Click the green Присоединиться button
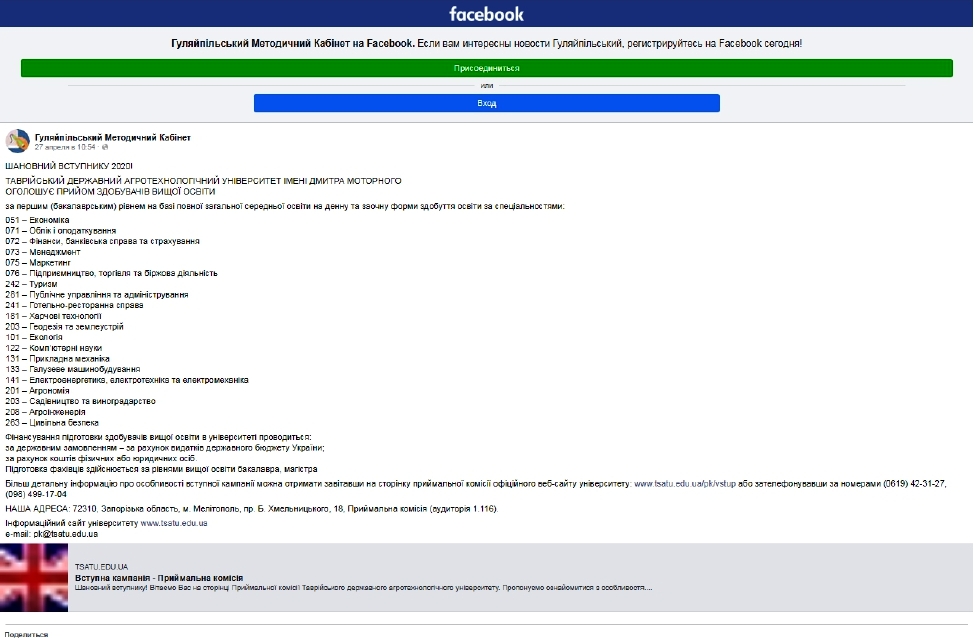975x638 pixels. [486, 68]
